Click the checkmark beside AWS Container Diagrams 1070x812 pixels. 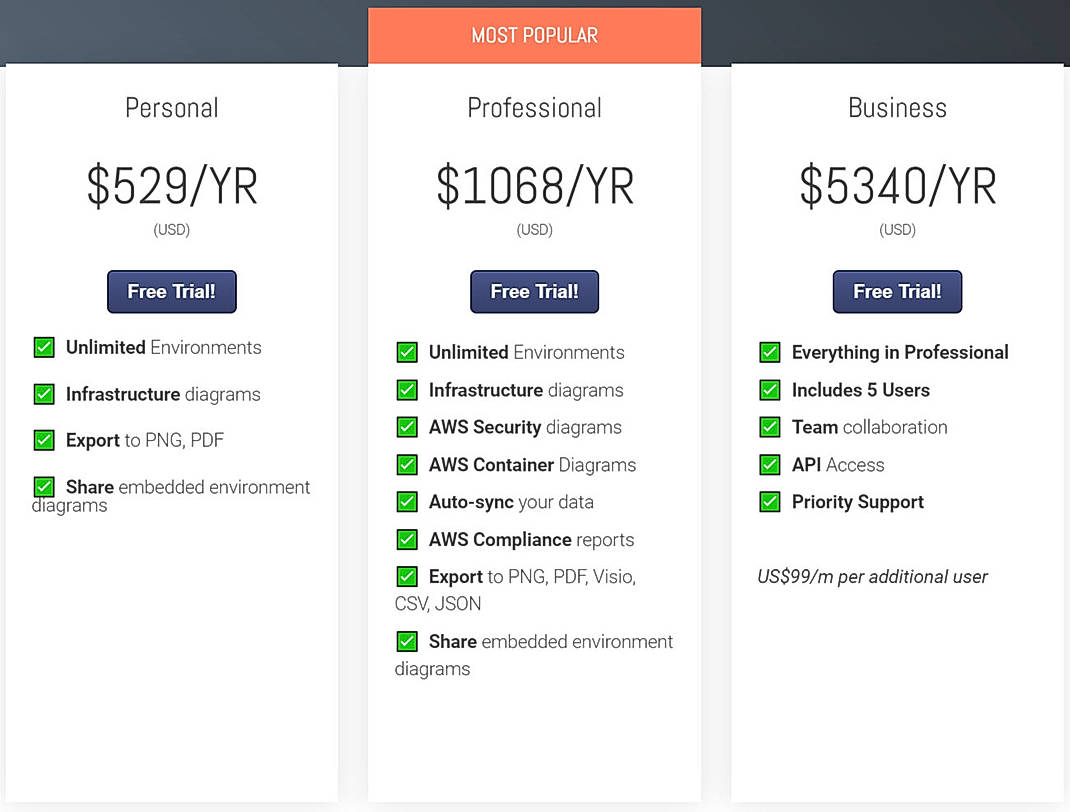(407, 465)
